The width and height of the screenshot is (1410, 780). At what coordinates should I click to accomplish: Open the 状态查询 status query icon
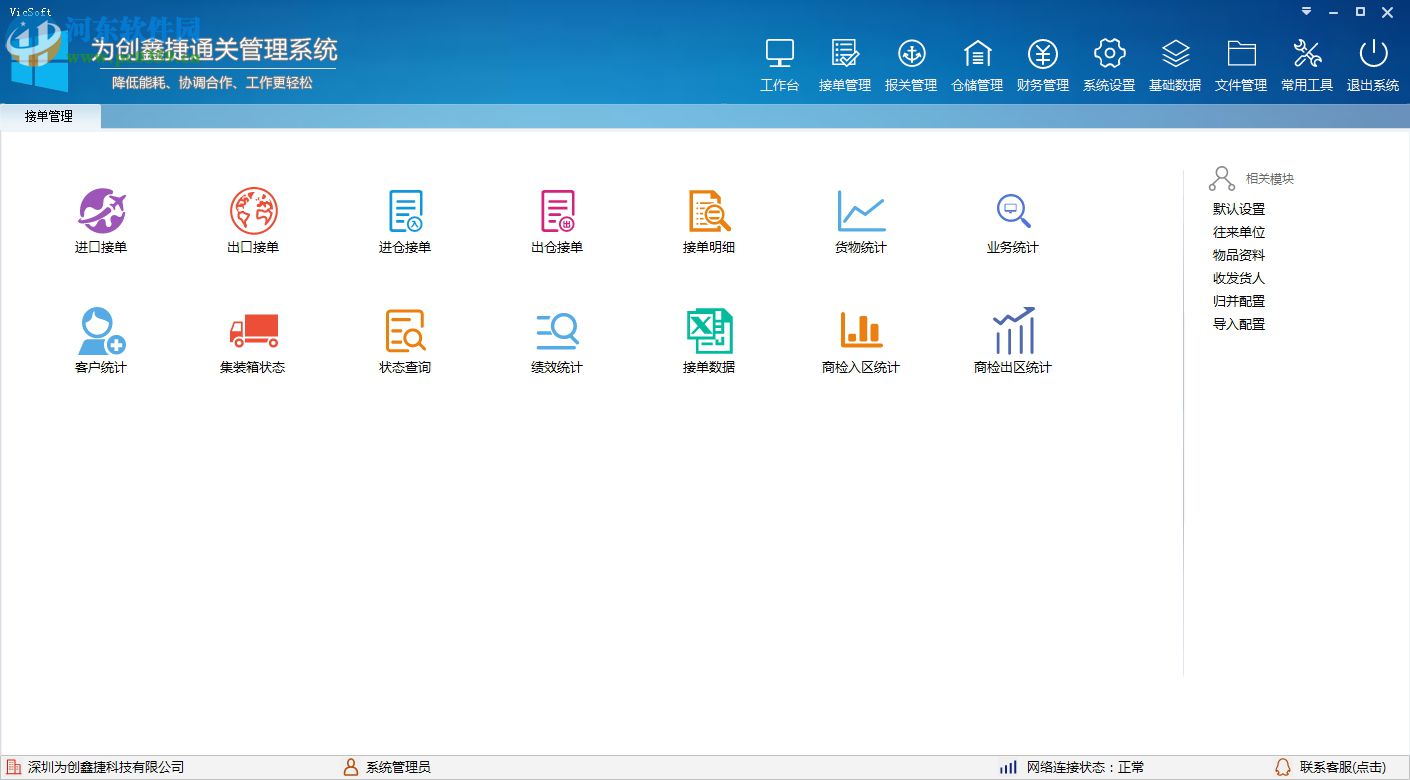click(x=405, y=331)
